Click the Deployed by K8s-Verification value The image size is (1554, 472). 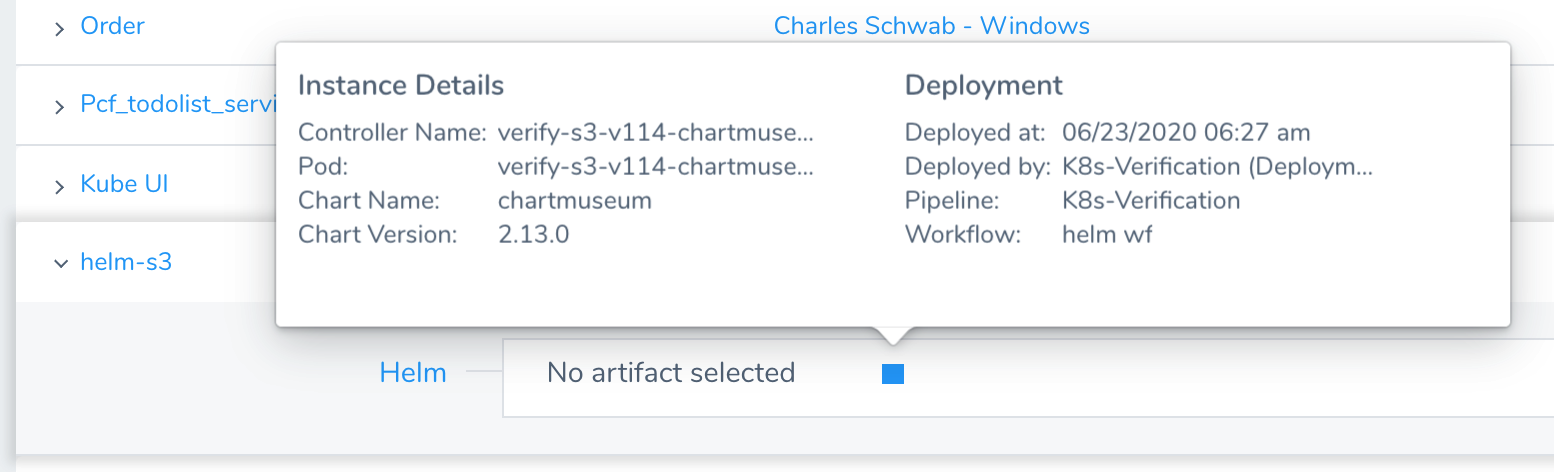1217,166
